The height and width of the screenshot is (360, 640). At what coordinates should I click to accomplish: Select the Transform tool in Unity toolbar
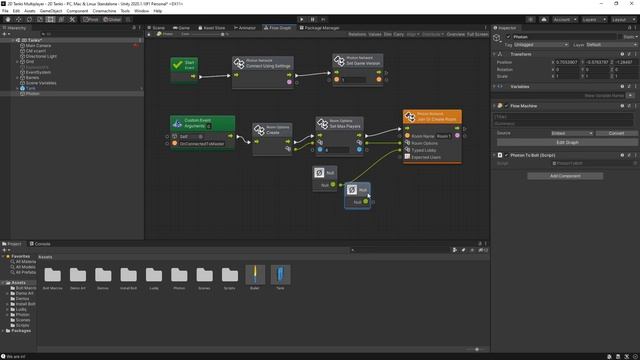point(61,20)
